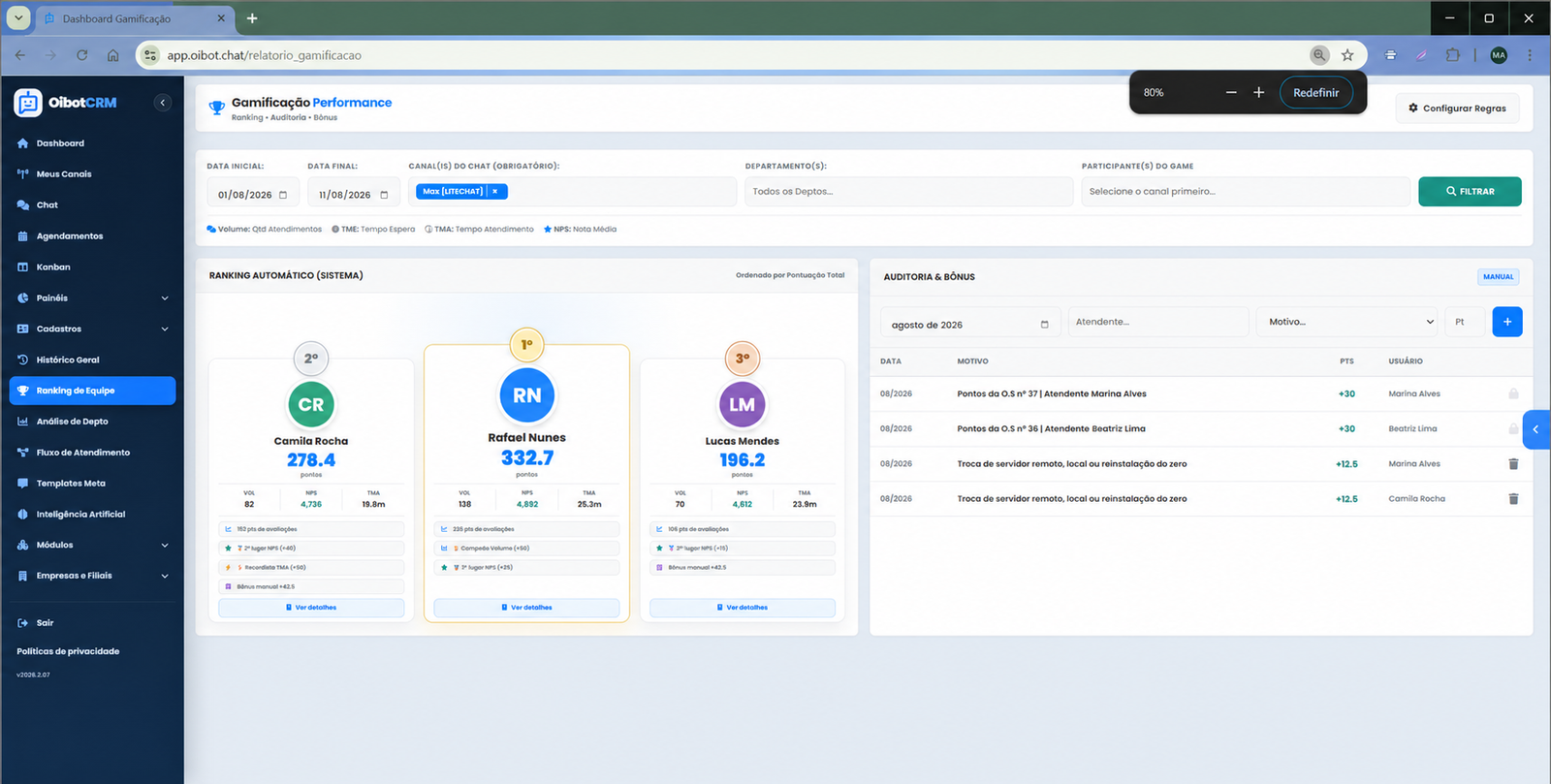The height and width of the screenshot is (784, 1551).
Task: Open the Políticas de privacidade link
Action: (x=68, y=651)
